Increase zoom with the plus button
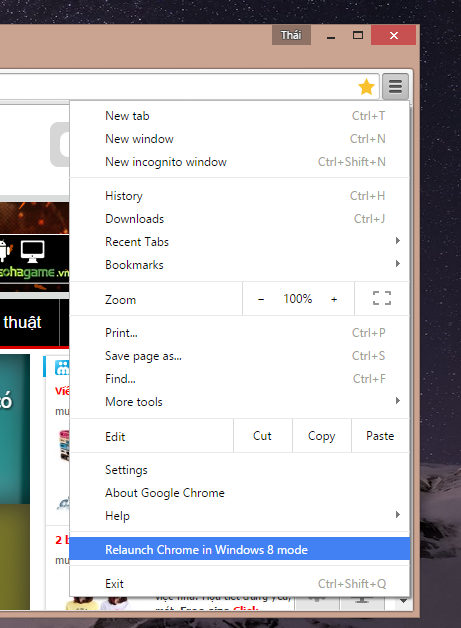This screenshot has width=461, height=628. point(334,299)
